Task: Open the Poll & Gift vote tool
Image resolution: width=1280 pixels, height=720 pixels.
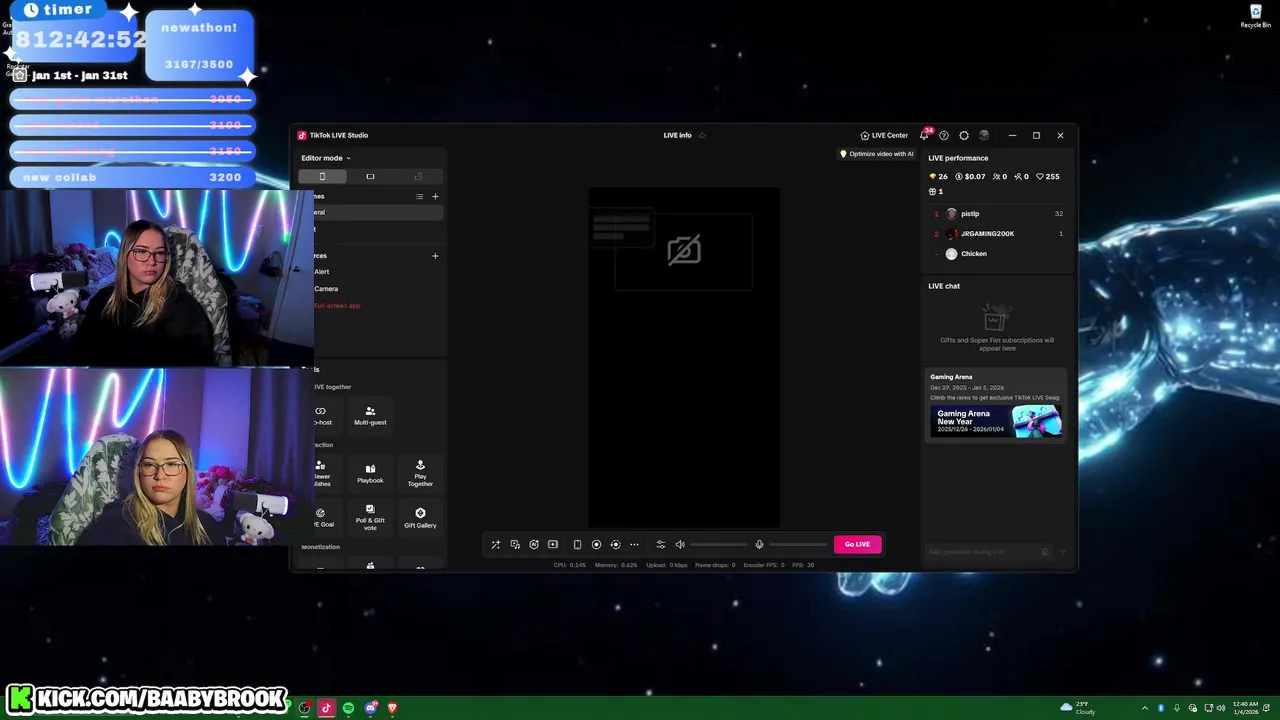Action: [370, 517]
